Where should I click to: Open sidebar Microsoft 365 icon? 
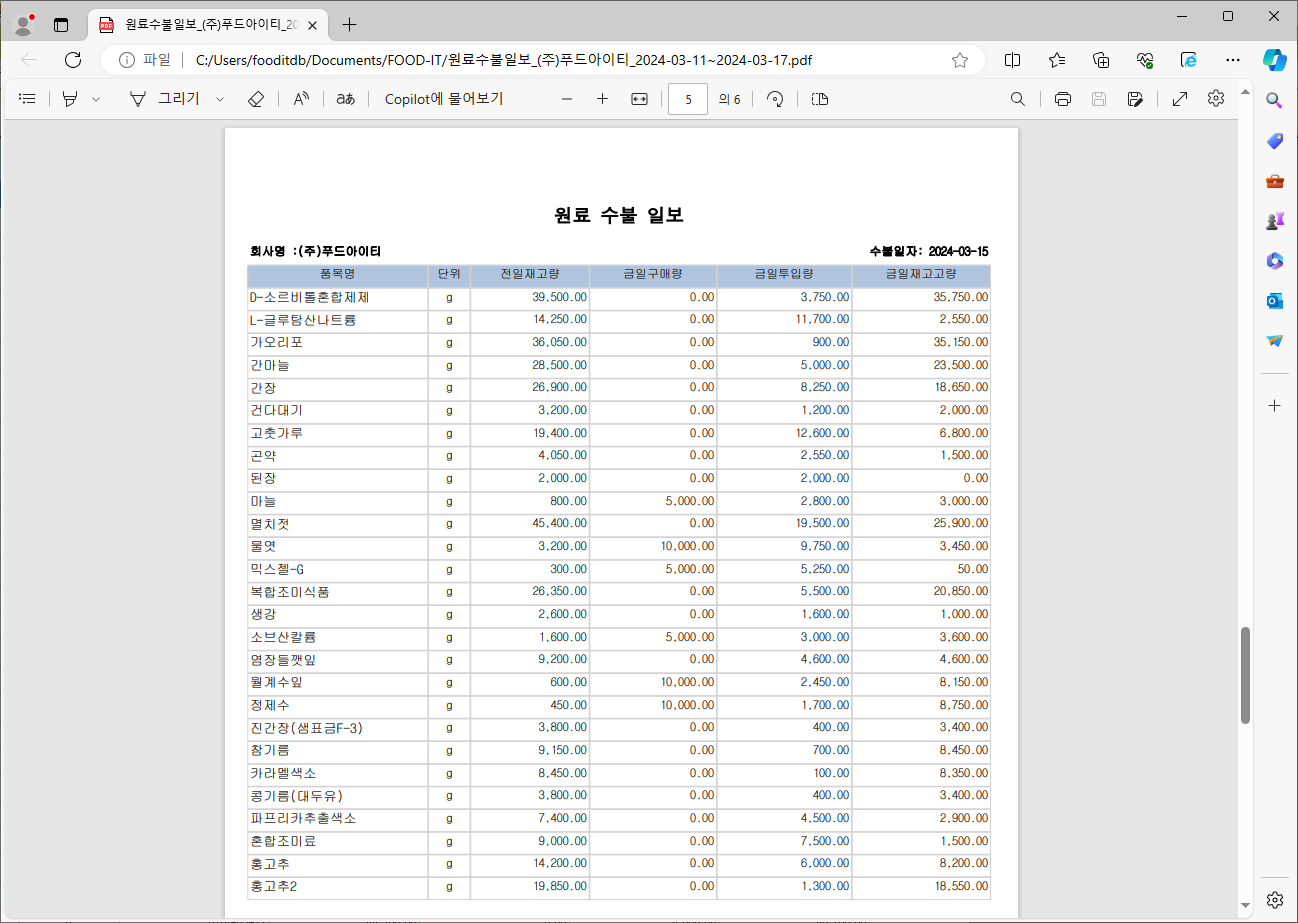(x=1274, y=261)
